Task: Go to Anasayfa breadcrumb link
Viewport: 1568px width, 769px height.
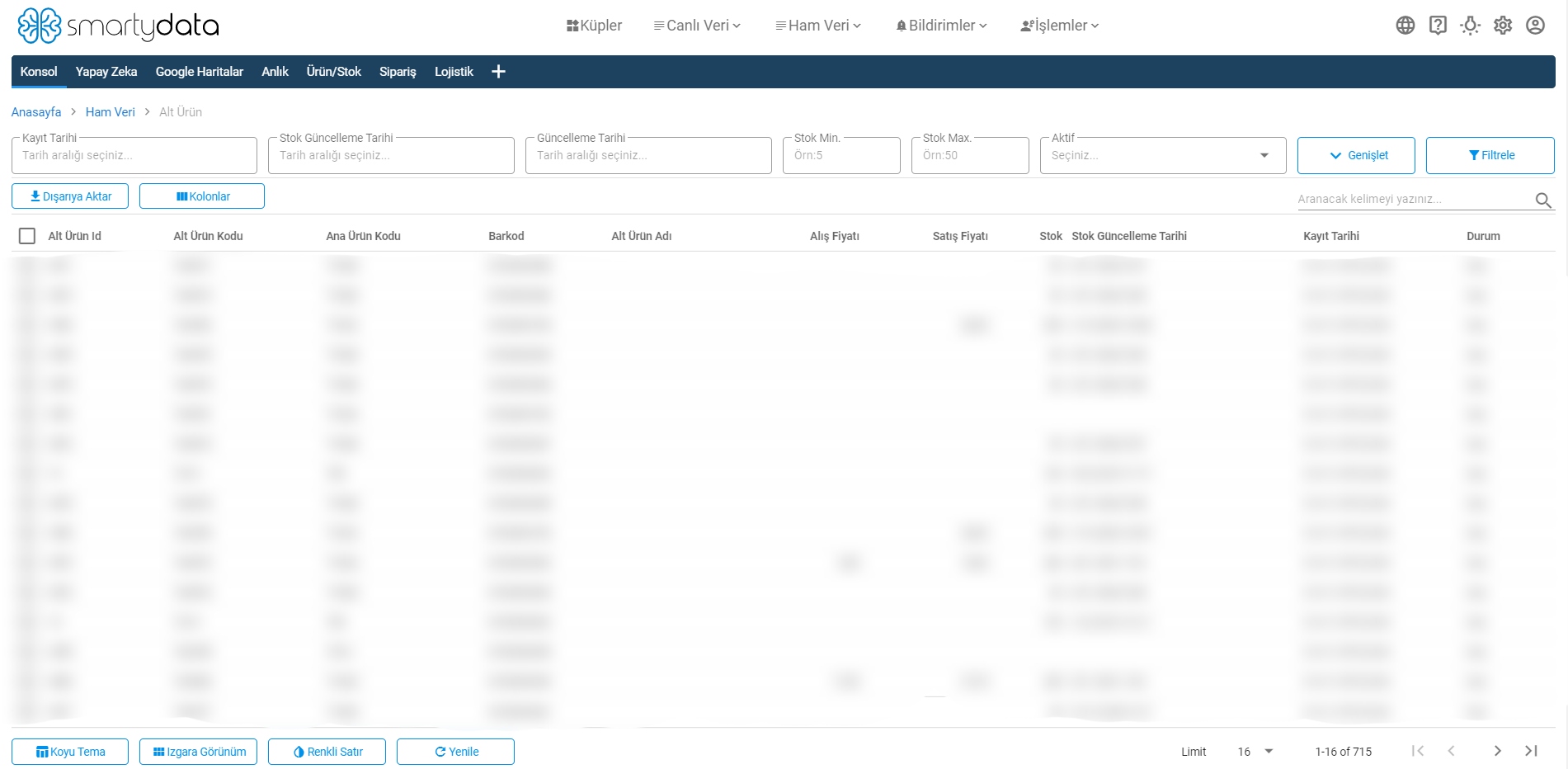Action: click(x=36, y=112)
